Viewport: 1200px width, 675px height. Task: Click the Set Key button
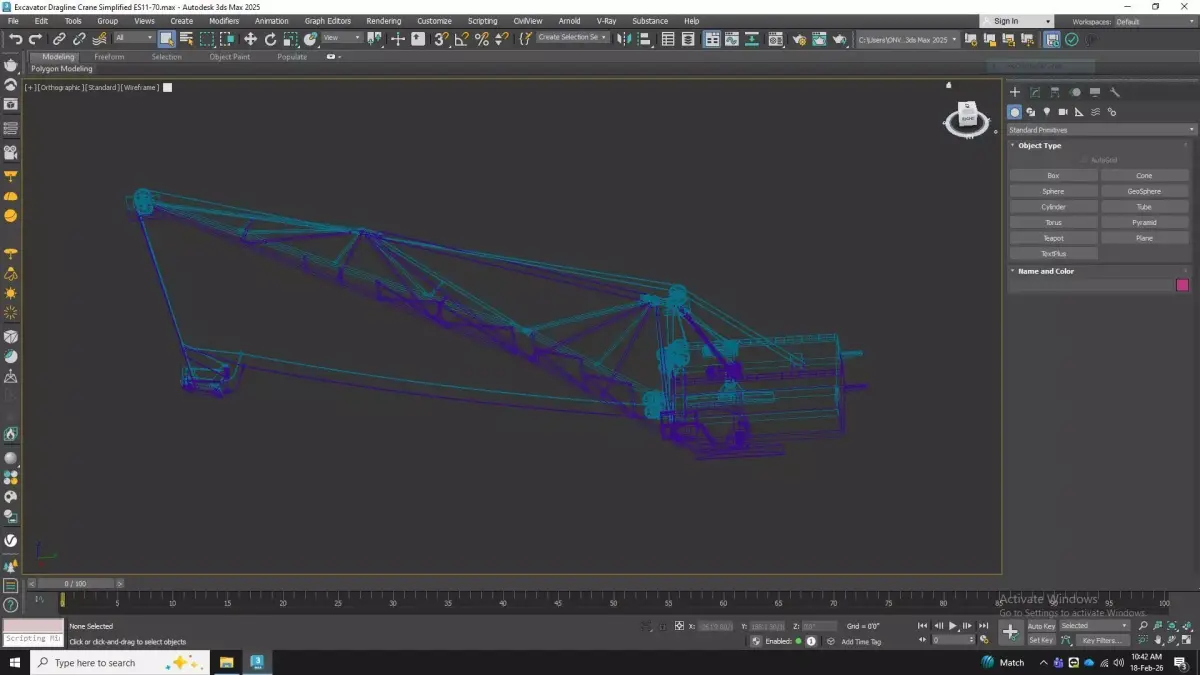[1041, 640]
